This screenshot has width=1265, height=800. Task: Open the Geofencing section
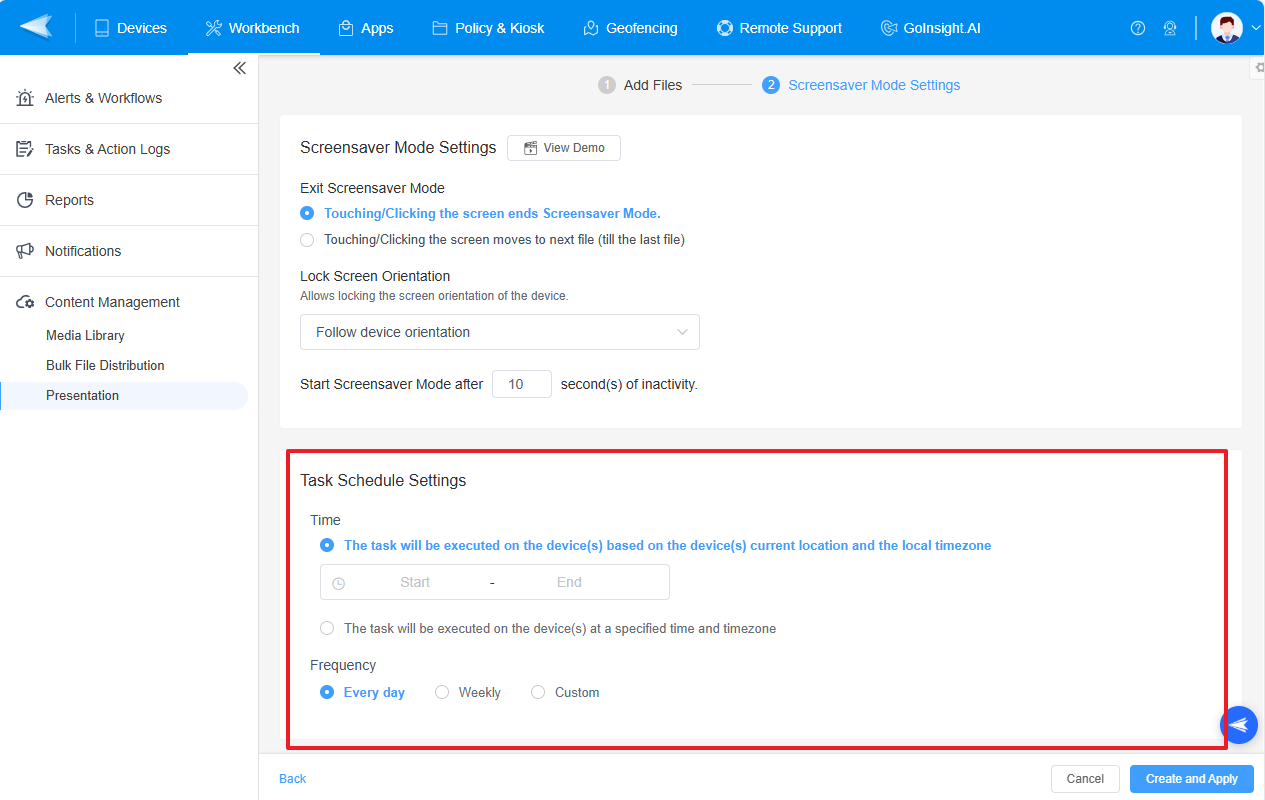[630, 27]
